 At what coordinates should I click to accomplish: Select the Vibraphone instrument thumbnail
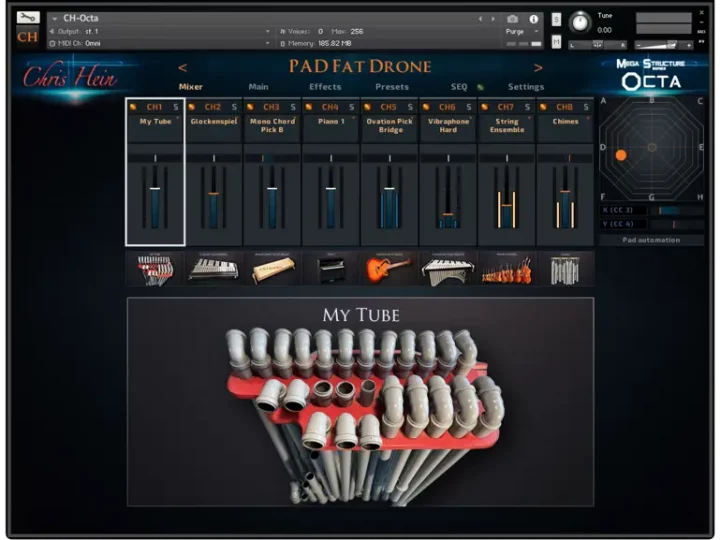(448, 268)
